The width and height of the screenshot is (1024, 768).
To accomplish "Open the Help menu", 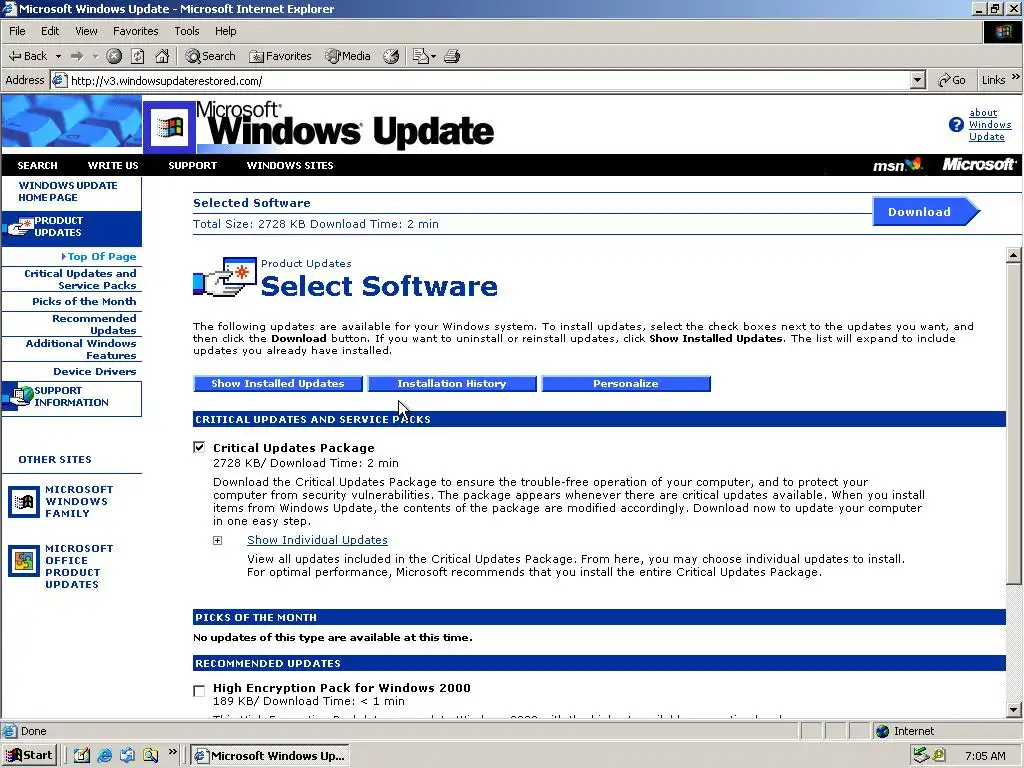I will pos(225,31).
